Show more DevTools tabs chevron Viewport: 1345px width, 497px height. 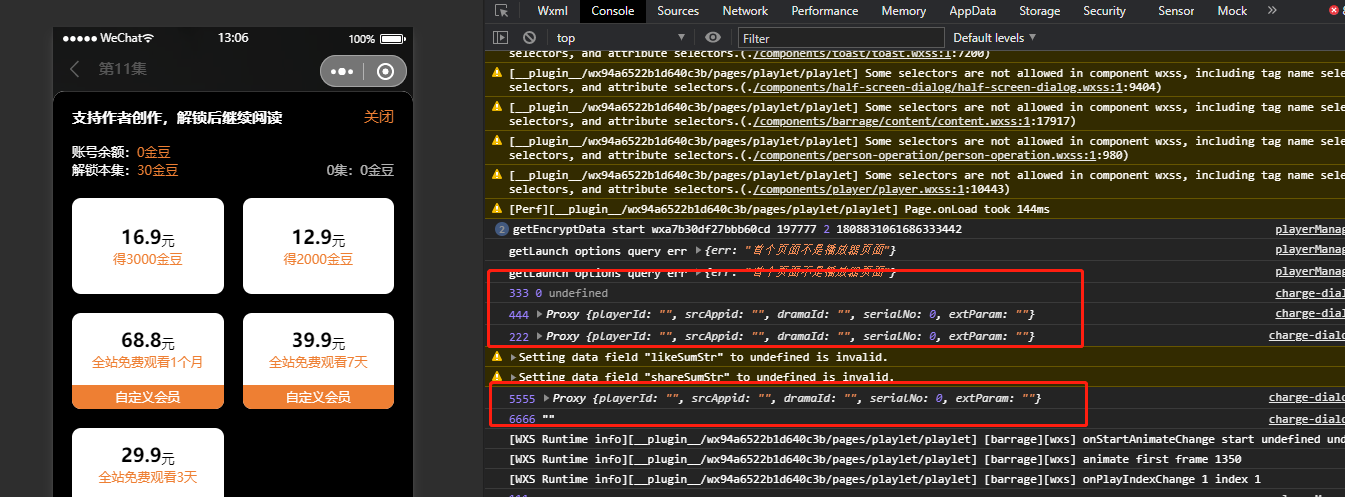point(1272,11)
